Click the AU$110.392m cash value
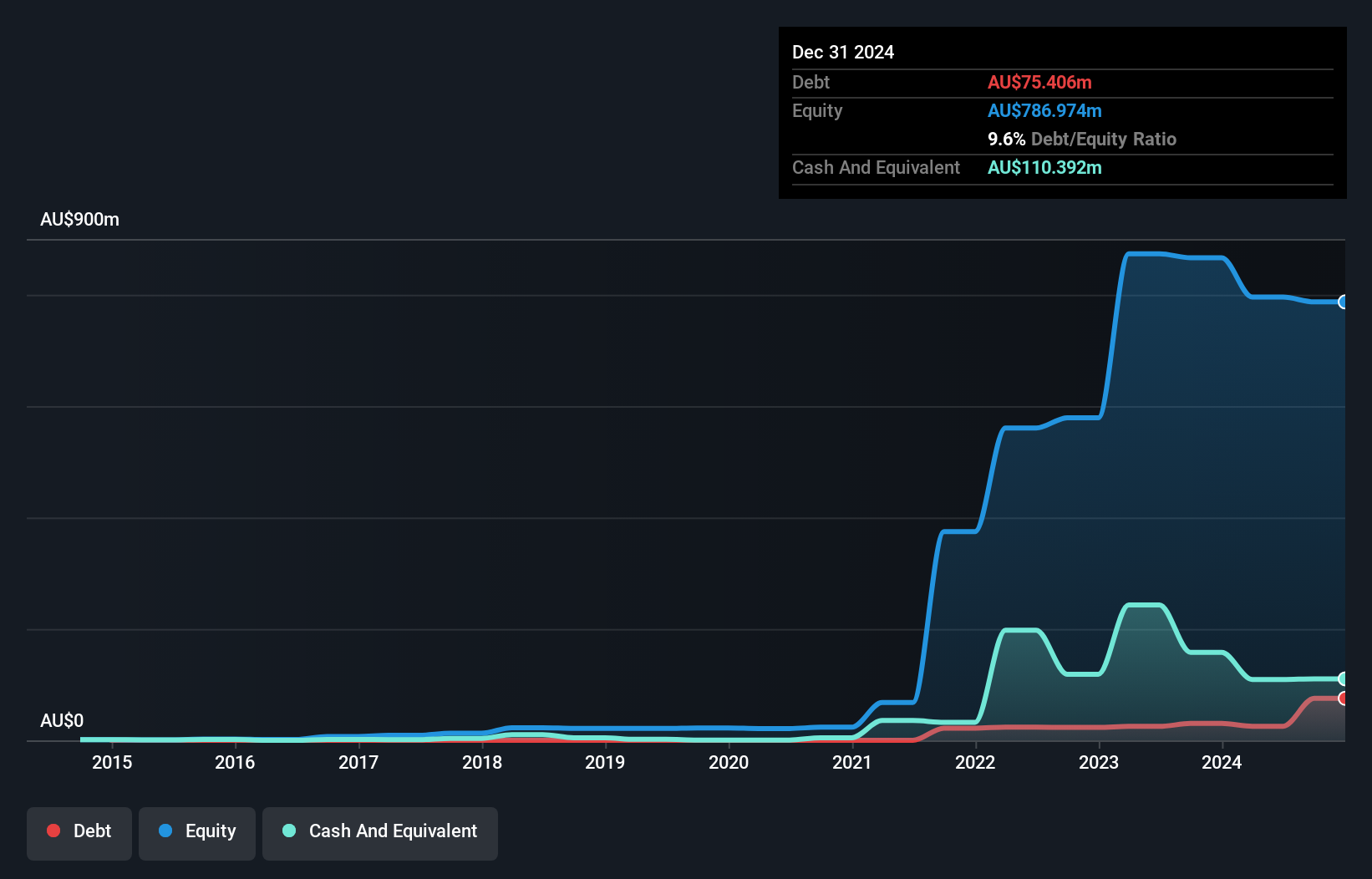This screenshot has height=879, width=1372. 1044,167
